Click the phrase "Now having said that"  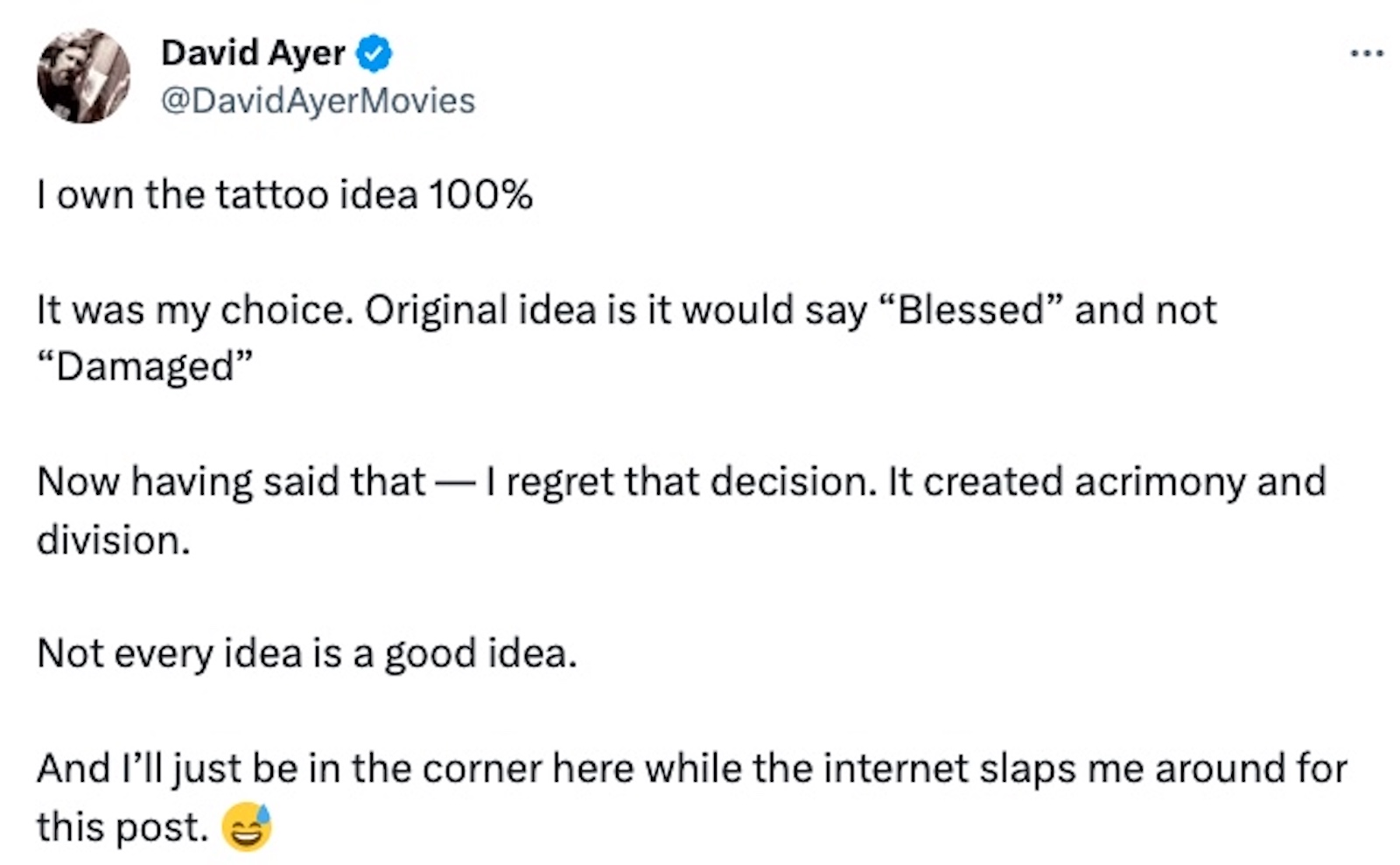click(x=231, y=481)
